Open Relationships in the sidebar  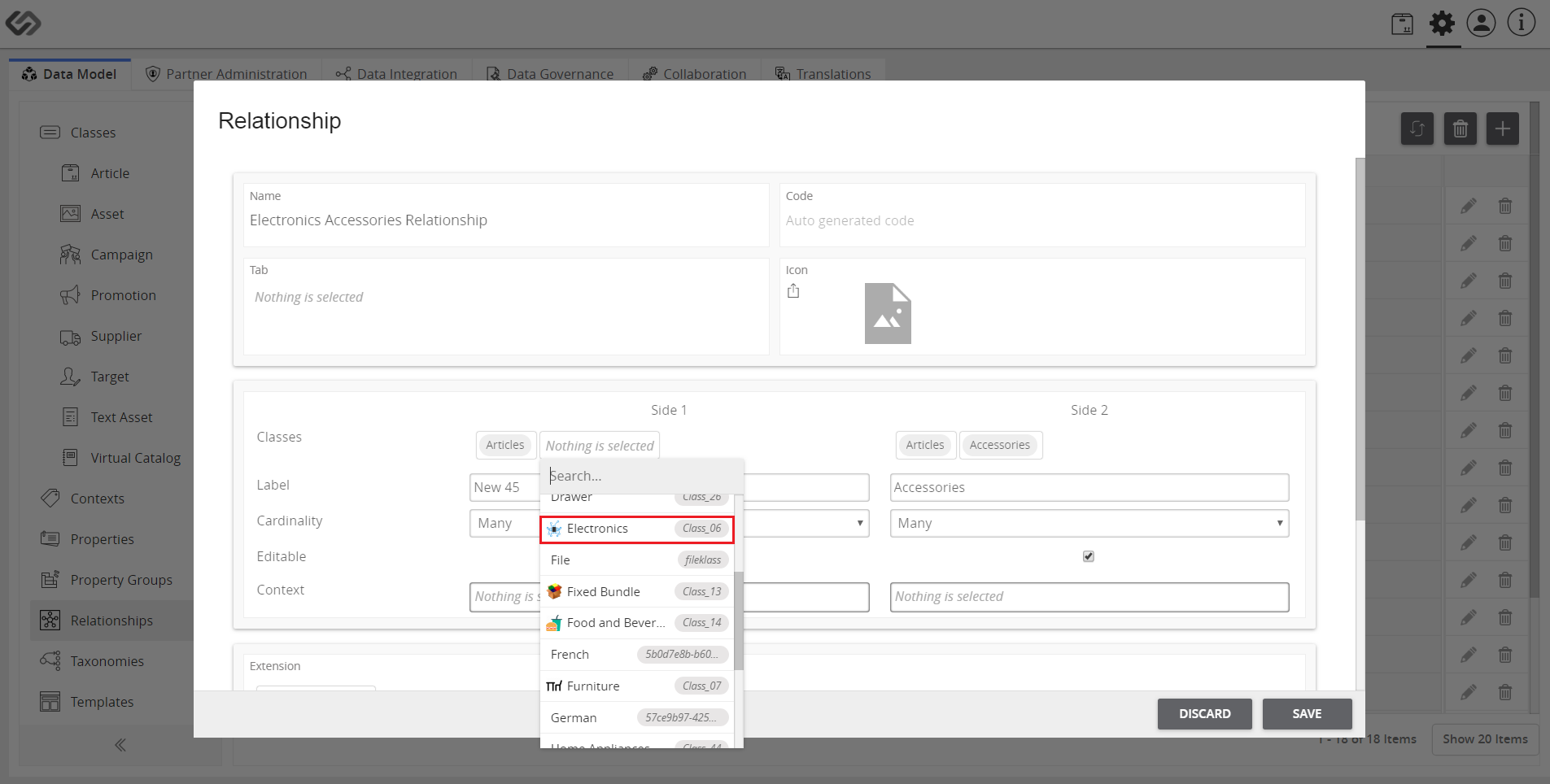tap(111, 621)
